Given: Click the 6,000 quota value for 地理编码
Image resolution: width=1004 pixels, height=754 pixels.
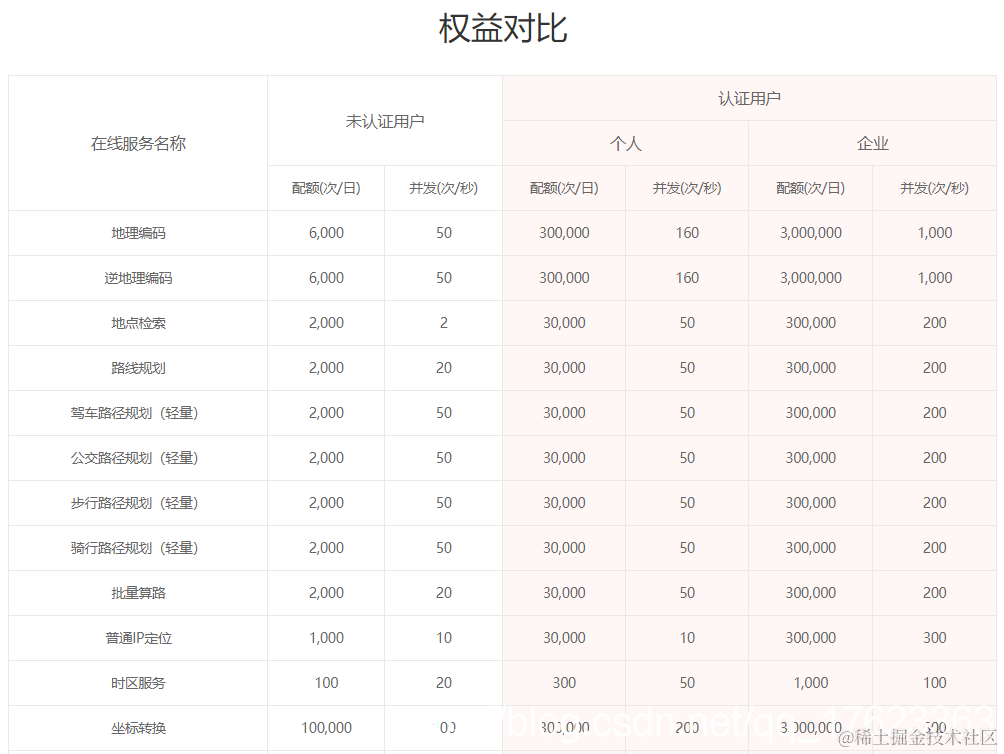Looking at the screenshot, I should pos(325,232).
